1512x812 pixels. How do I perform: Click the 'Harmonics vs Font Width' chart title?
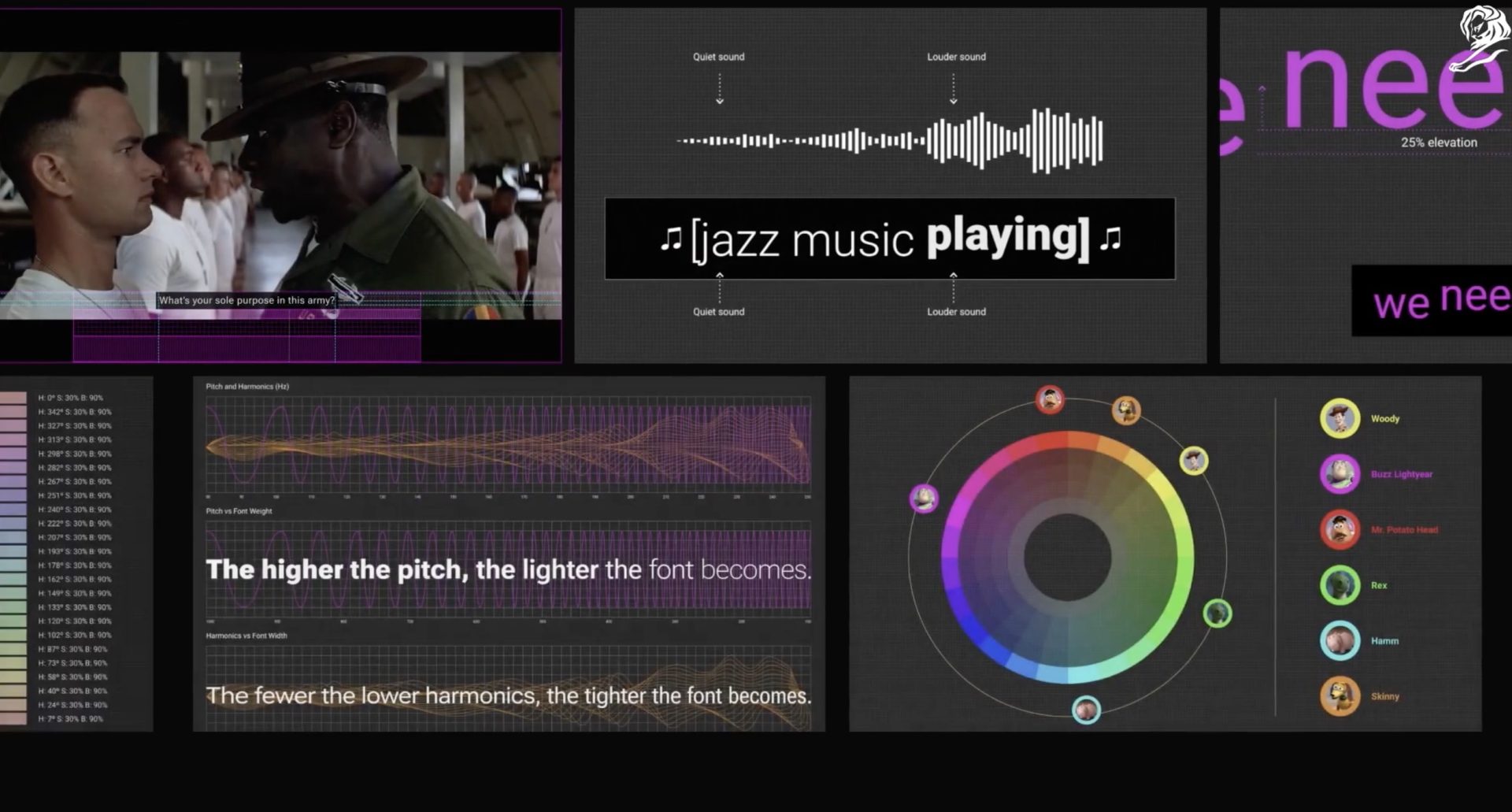point(246,636)
